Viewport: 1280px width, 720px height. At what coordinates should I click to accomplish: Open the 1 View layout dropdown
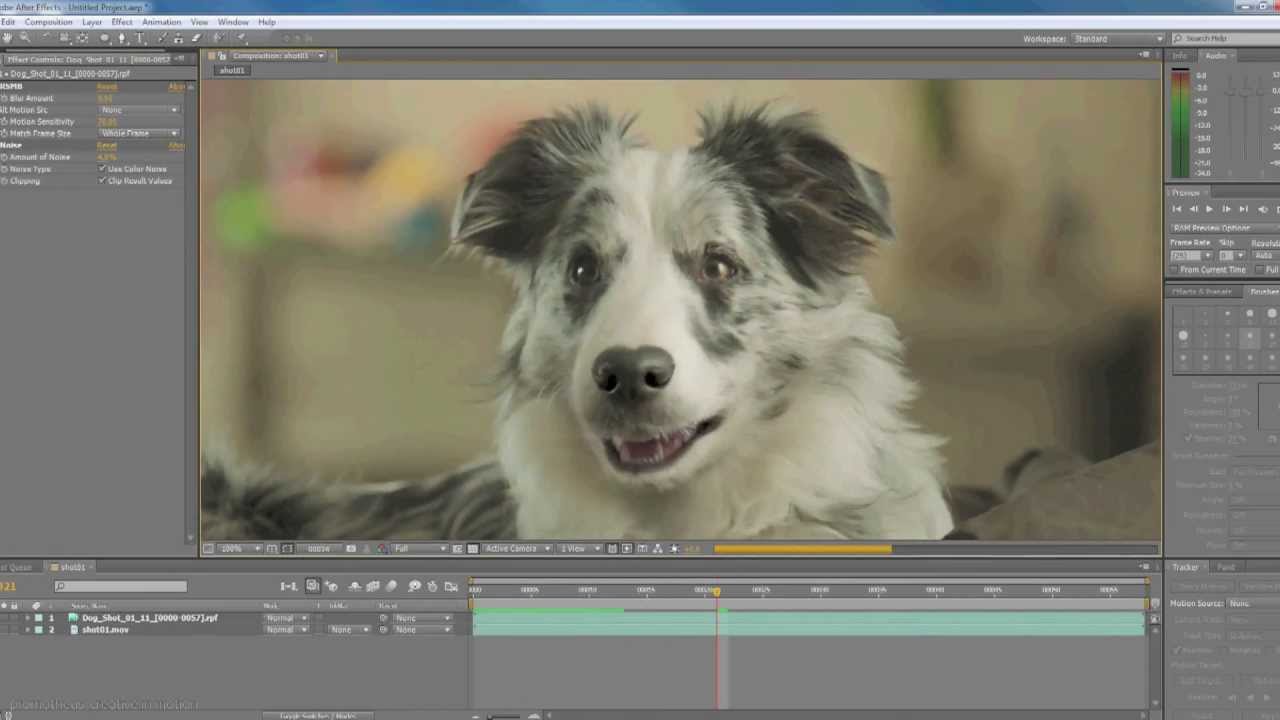pos(580,549)
